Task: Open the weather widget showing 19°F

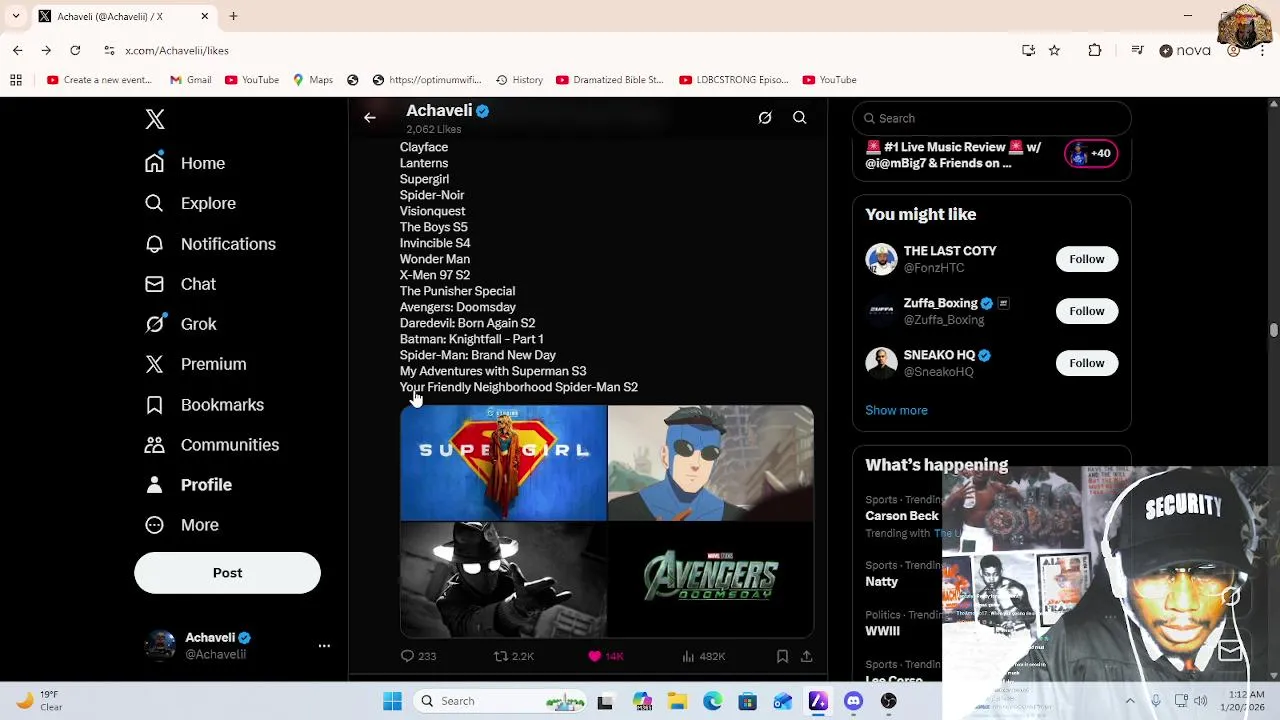Action: coord(38,701)
